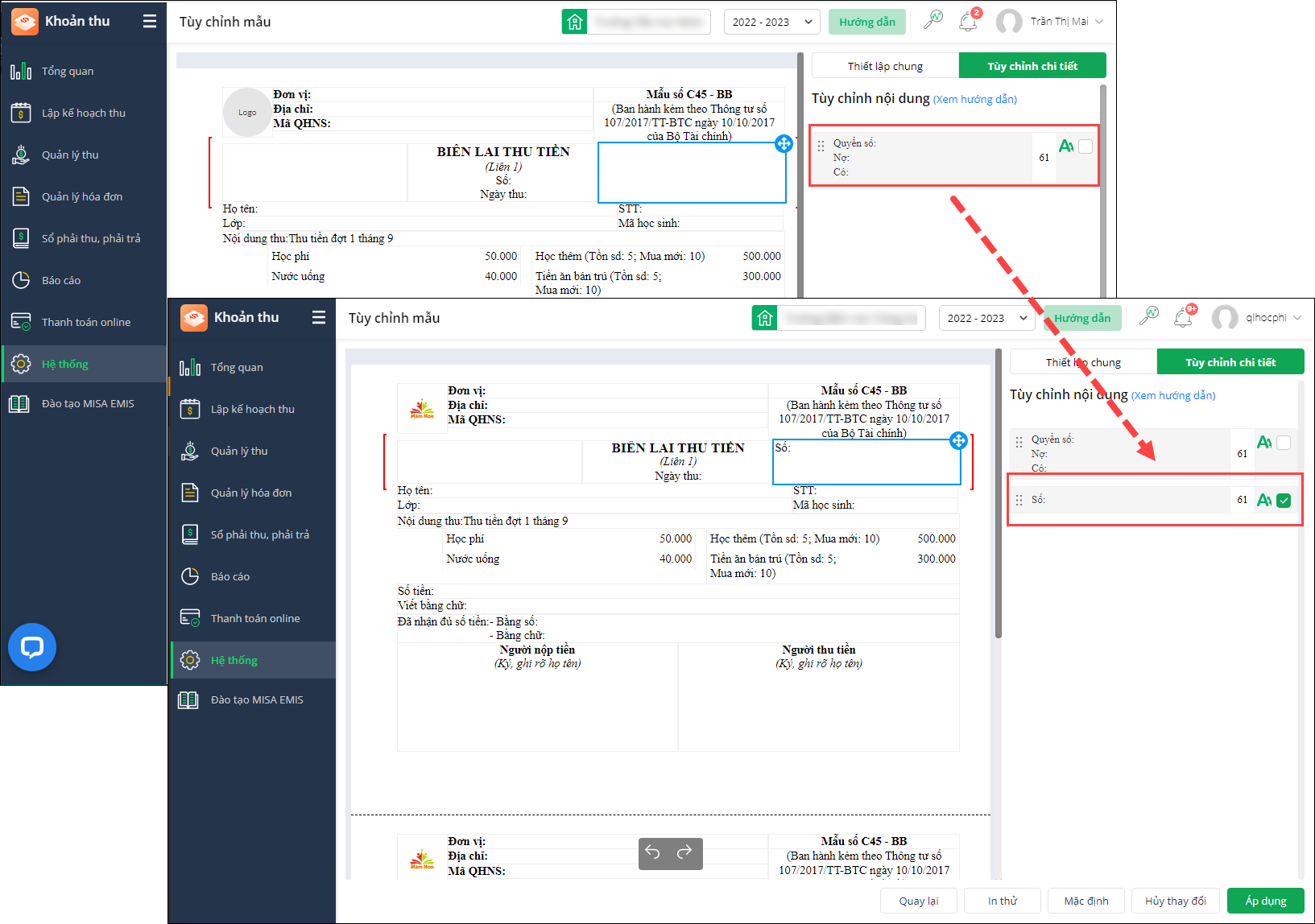
Task: Collapse the front window sidebar with the hamburger menu
Action: [x=319, y=317]
